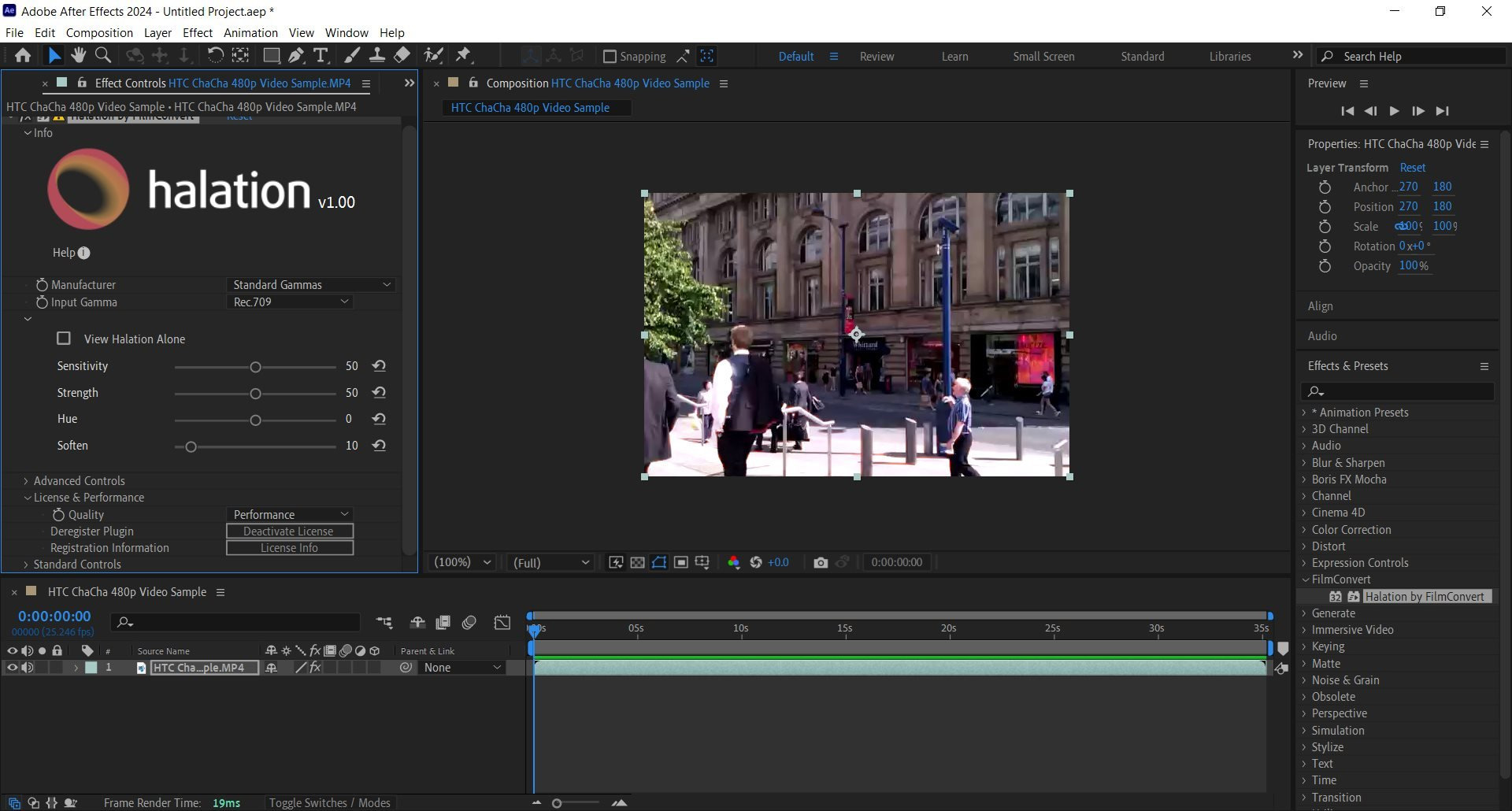Toggle the Snapping checkbox
The image size is (1512, 811).
pos(610,57)
